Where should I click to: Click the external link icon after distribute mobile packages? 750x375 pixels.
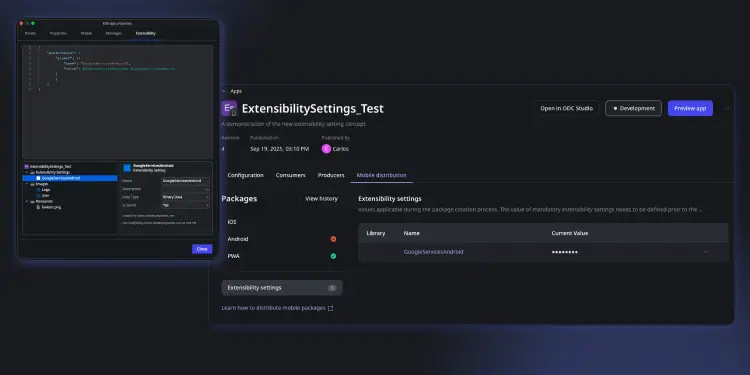[331, 309]
